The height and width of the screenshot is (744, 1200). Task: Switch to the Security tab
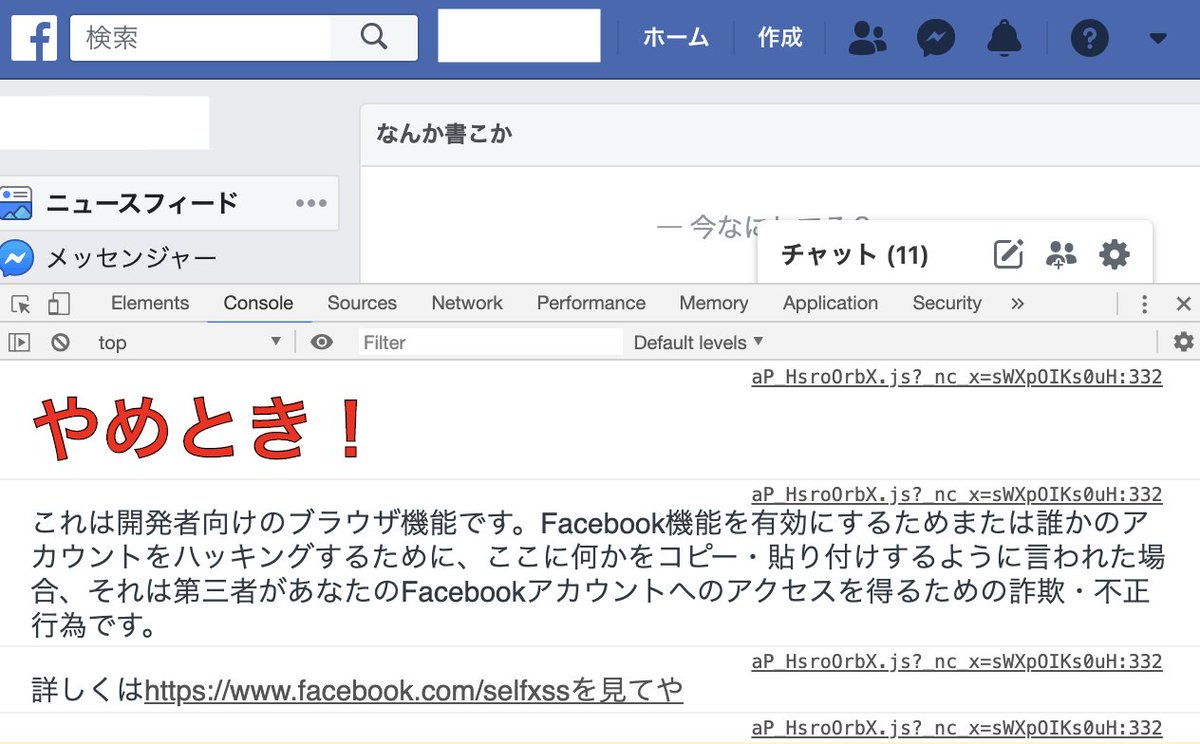pos(946,303)
